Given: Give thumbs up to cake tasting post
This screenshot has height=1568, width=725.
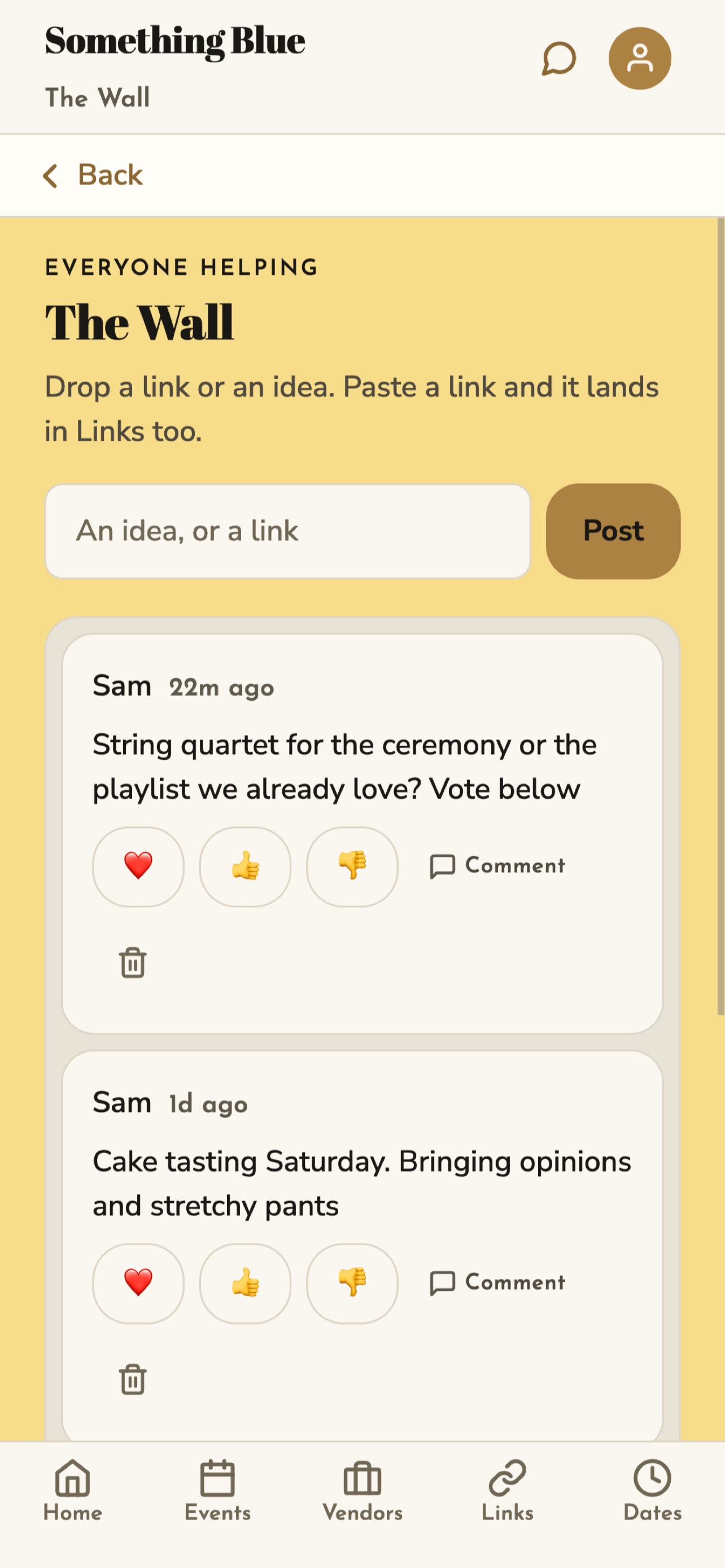Looking at the screenshot, I should (245, 1283).
